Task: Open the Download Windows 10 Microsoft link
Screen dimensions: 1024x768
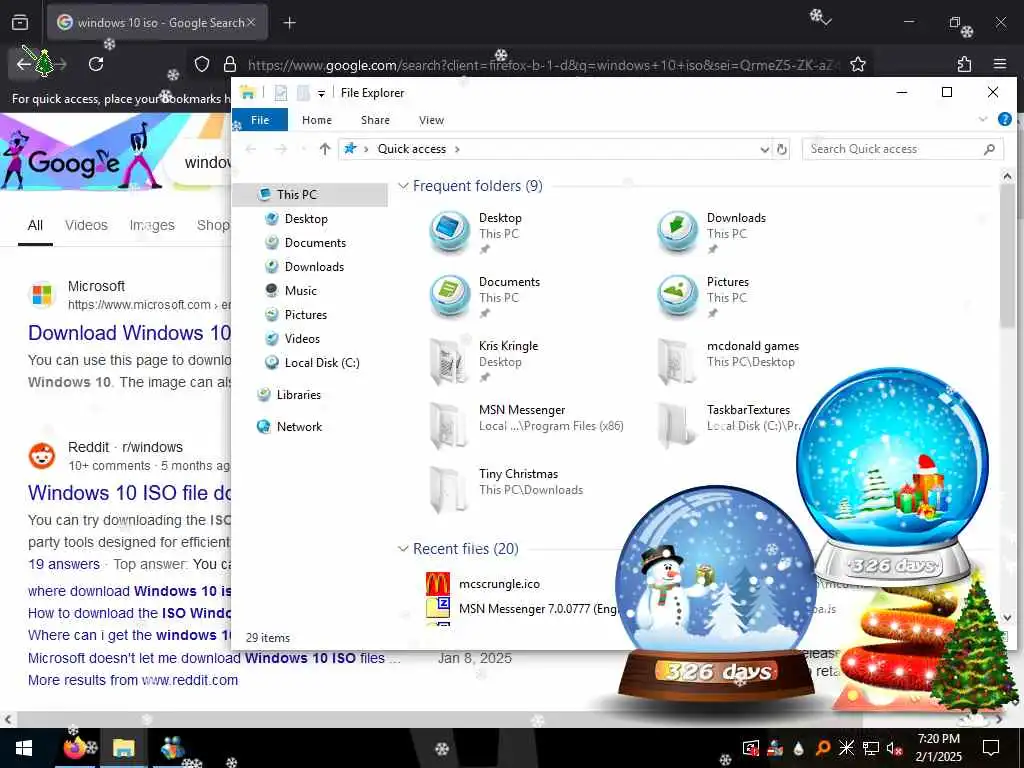Action: [x=129, y=333]
